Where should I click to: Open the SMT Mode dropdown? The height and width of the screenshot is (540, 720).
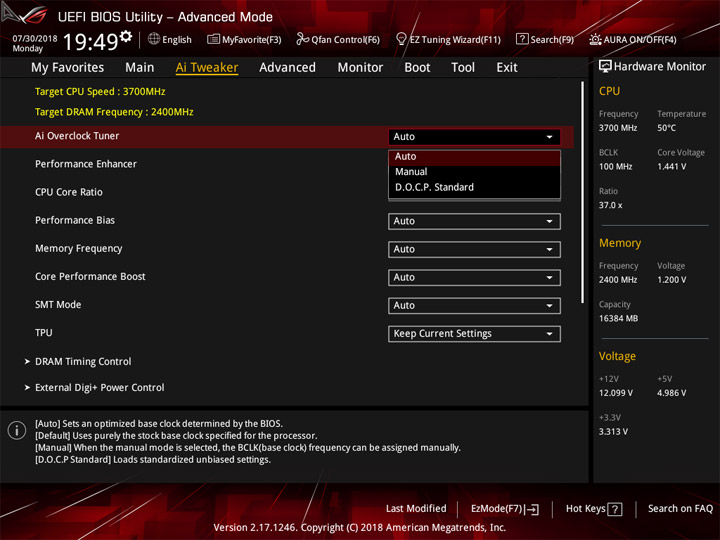474,306
